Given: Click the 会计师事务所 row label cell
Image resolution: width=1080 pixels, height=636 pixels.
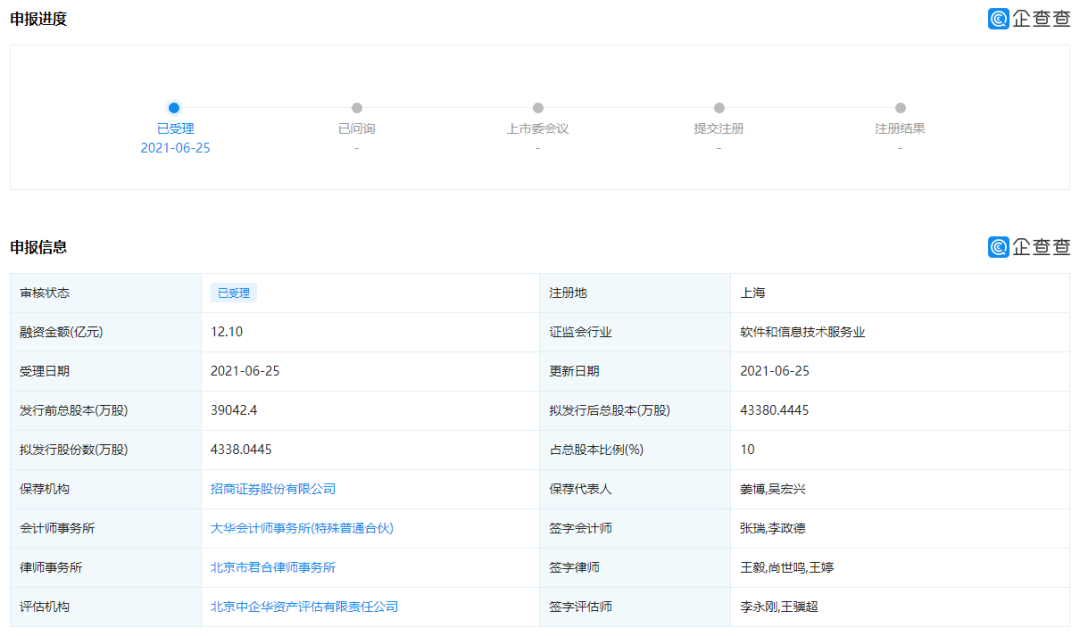Looking at the screenshot, I should click(106, 529).
